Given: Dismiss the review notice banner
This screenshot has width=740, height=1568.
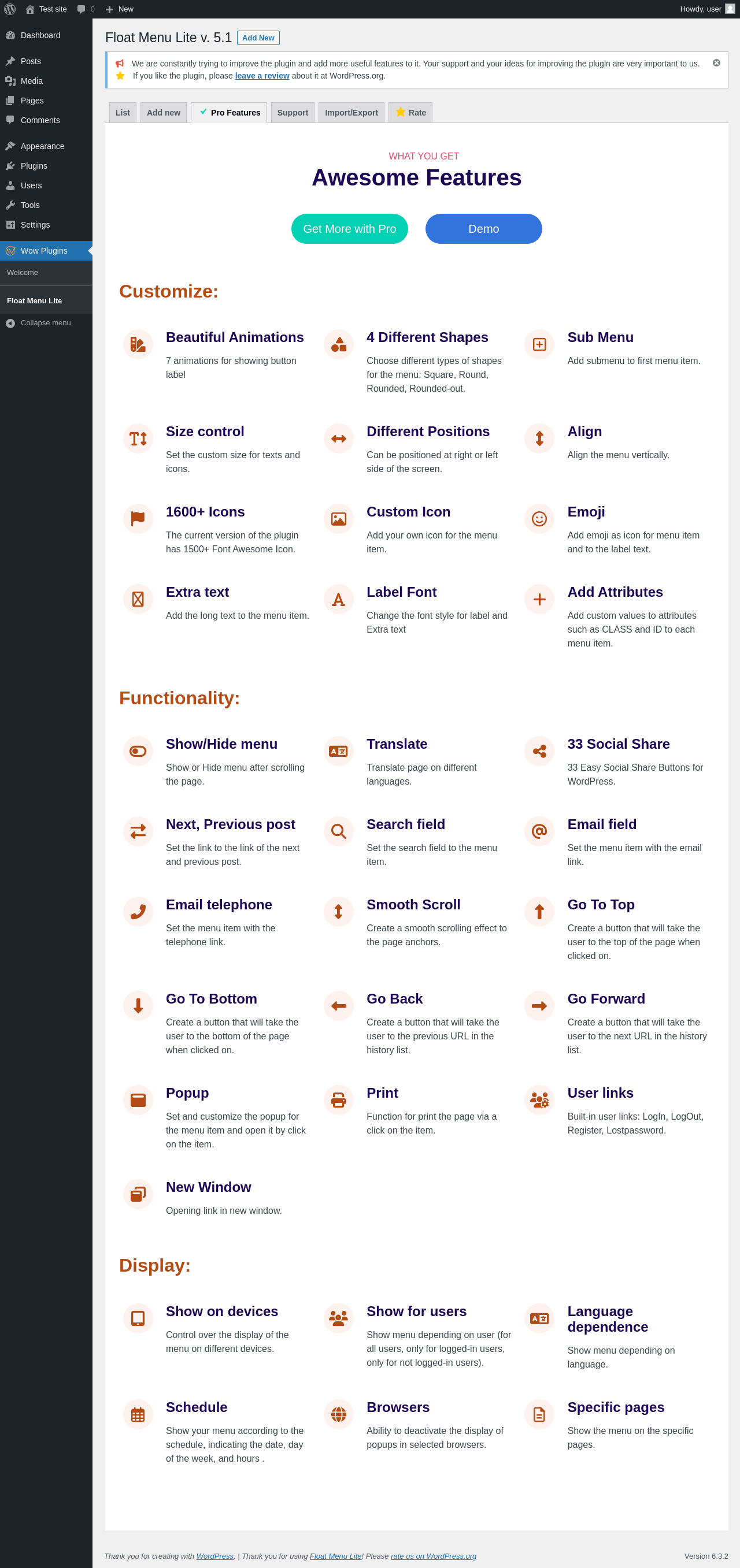Looking at the screenshot, I should tap(716, 63).
